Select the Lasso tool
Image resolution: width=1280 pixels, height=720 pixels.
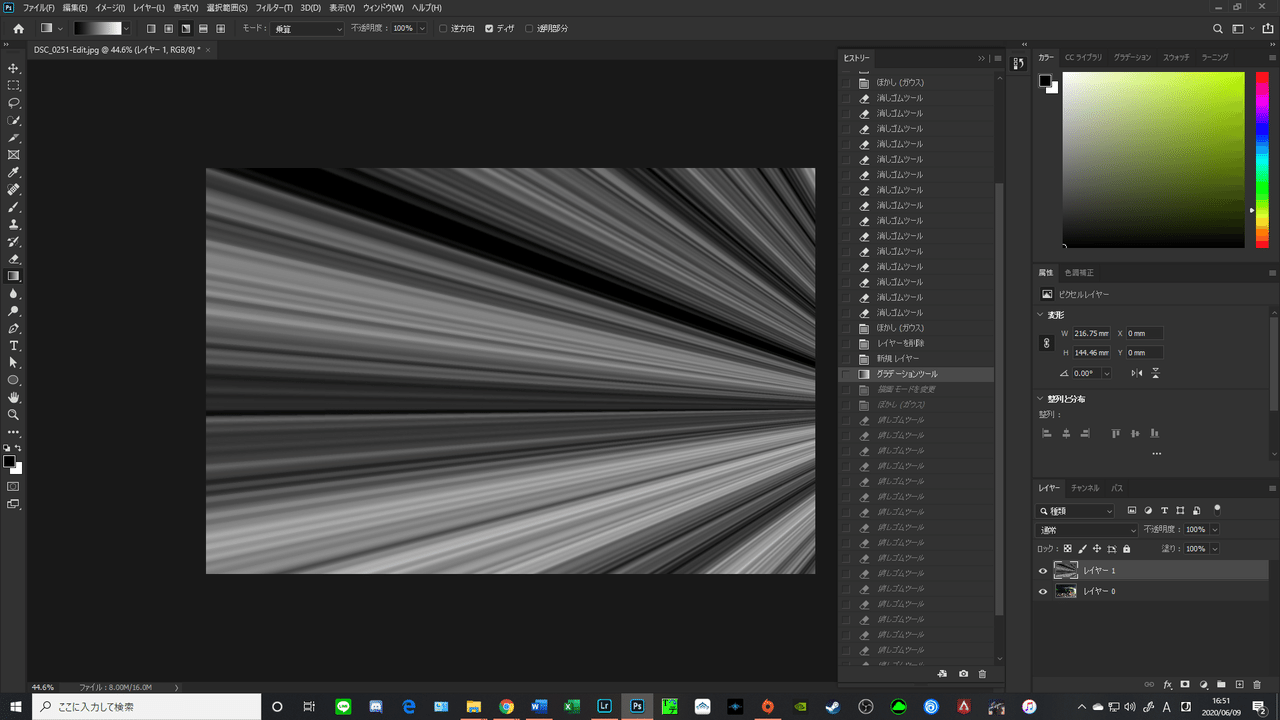pos(14,103)
